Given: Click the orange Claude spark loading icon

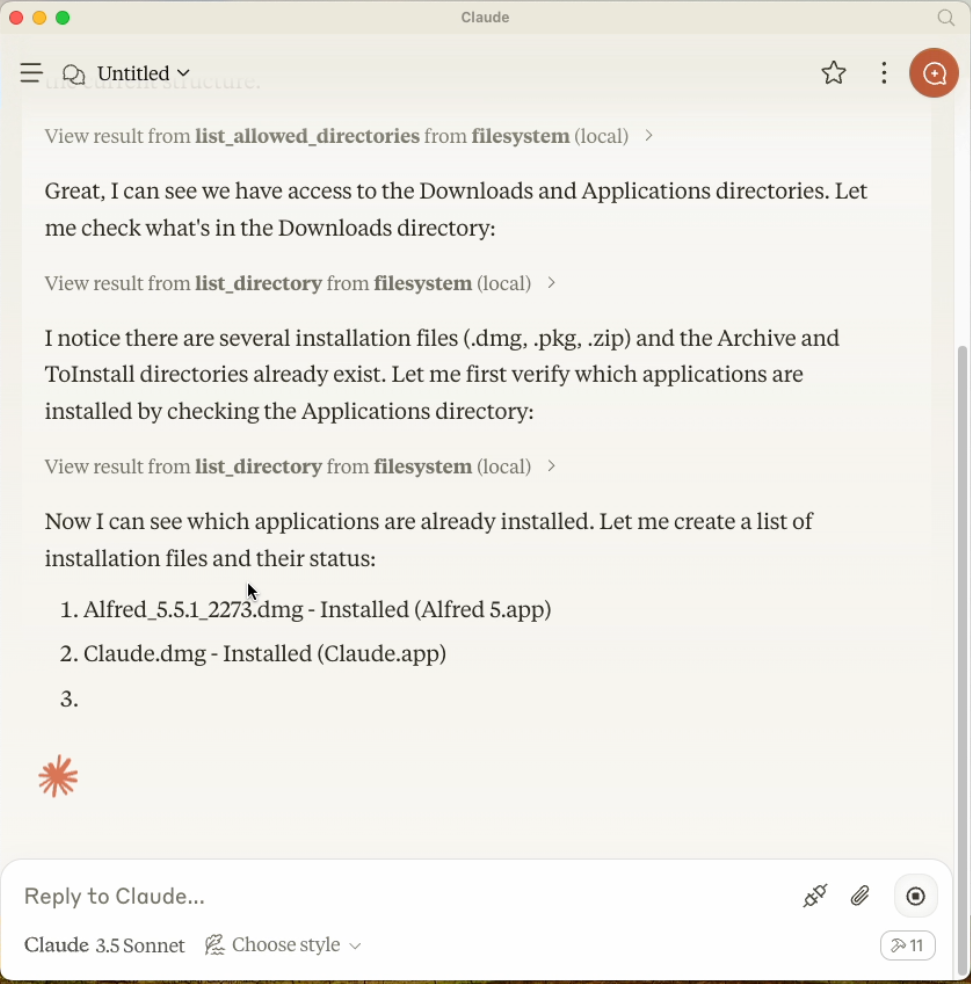Looking at the screenshot, I should (58, 776).
